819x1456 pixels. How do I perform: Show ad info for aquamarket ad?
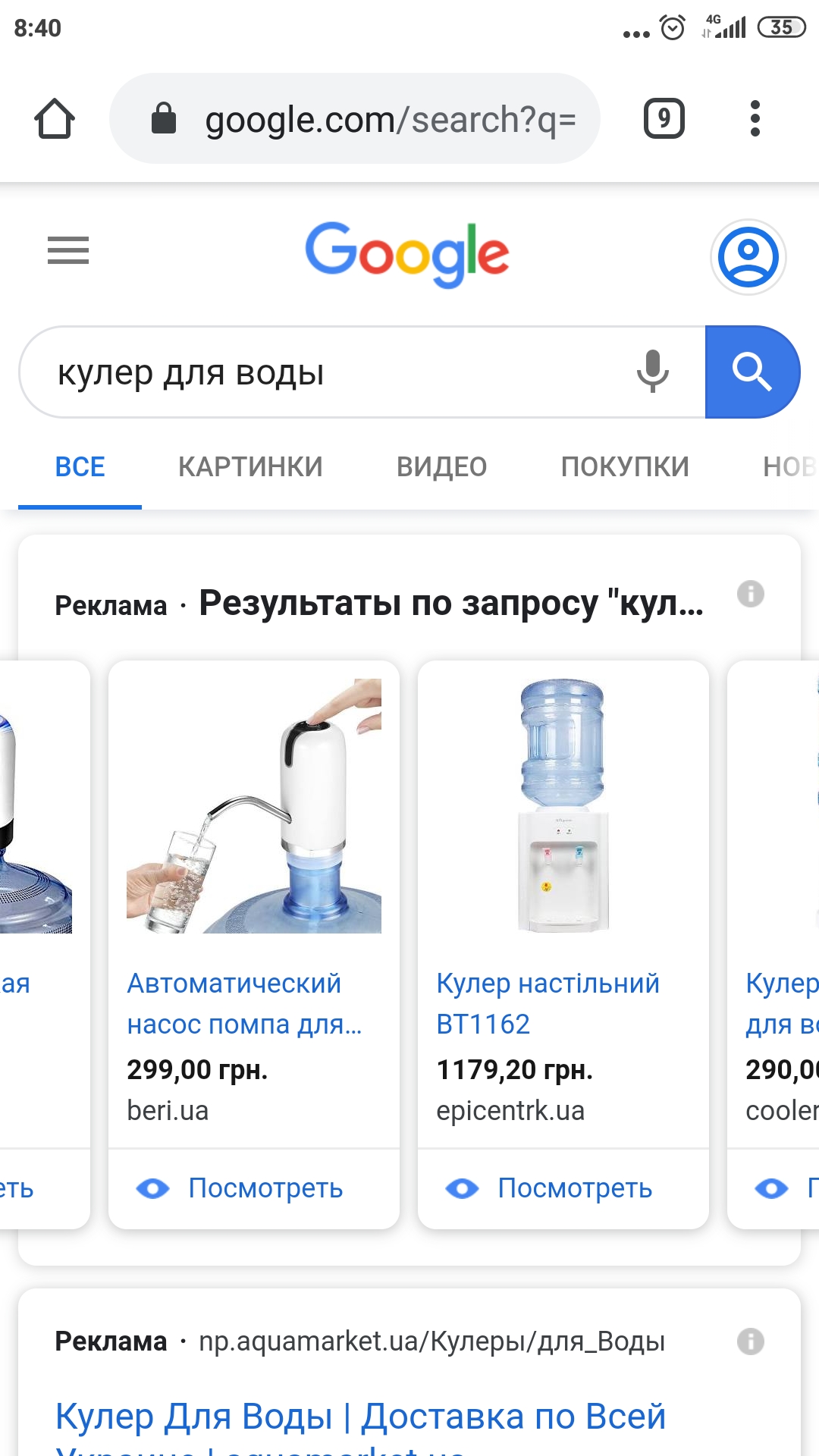(751, 1341)
